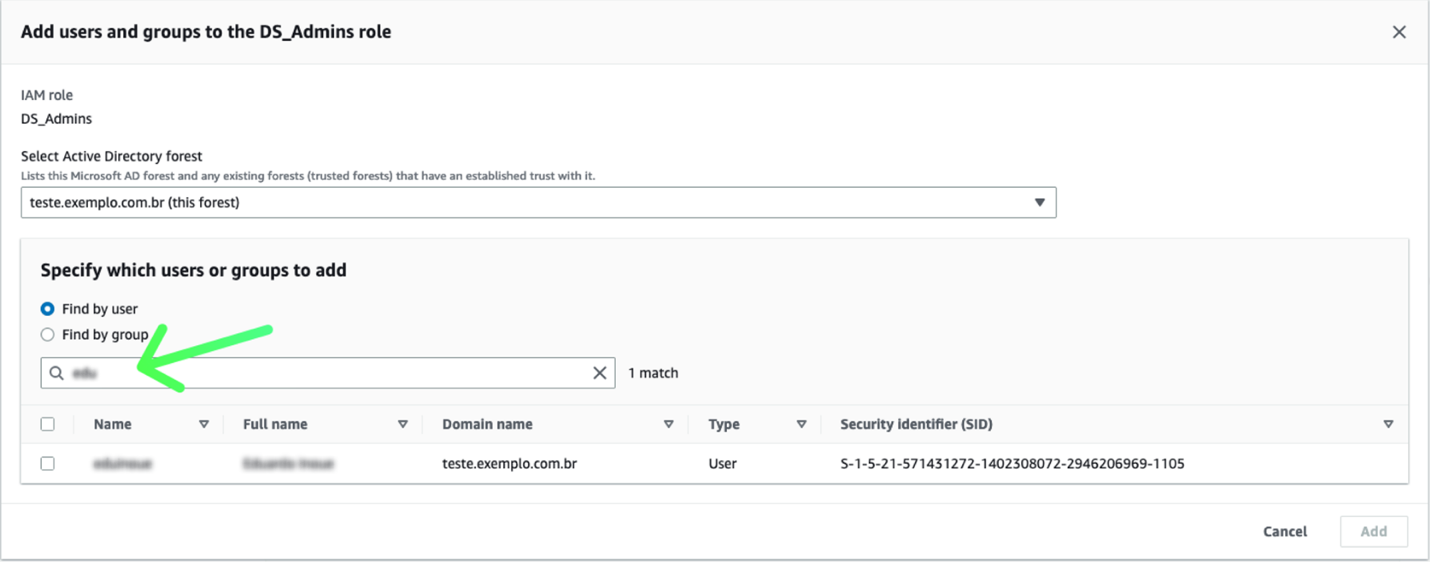Click inside the user search input

coord(330,373)
